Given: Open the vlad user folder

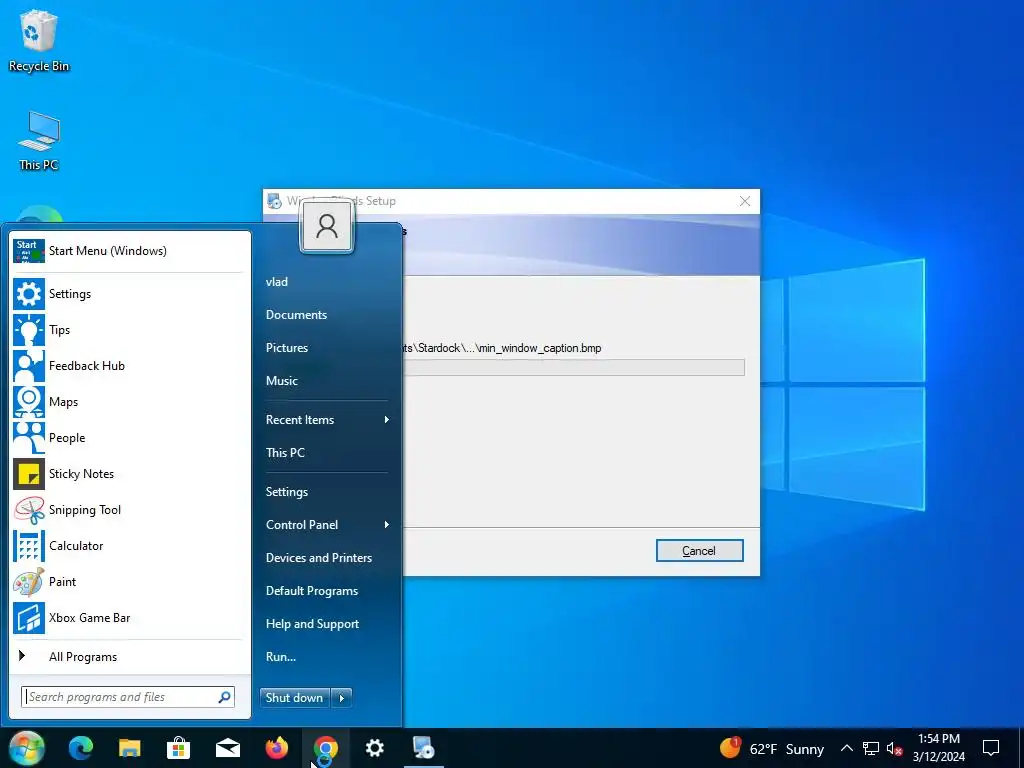Looking at the screenshot, I should [277, 282].
